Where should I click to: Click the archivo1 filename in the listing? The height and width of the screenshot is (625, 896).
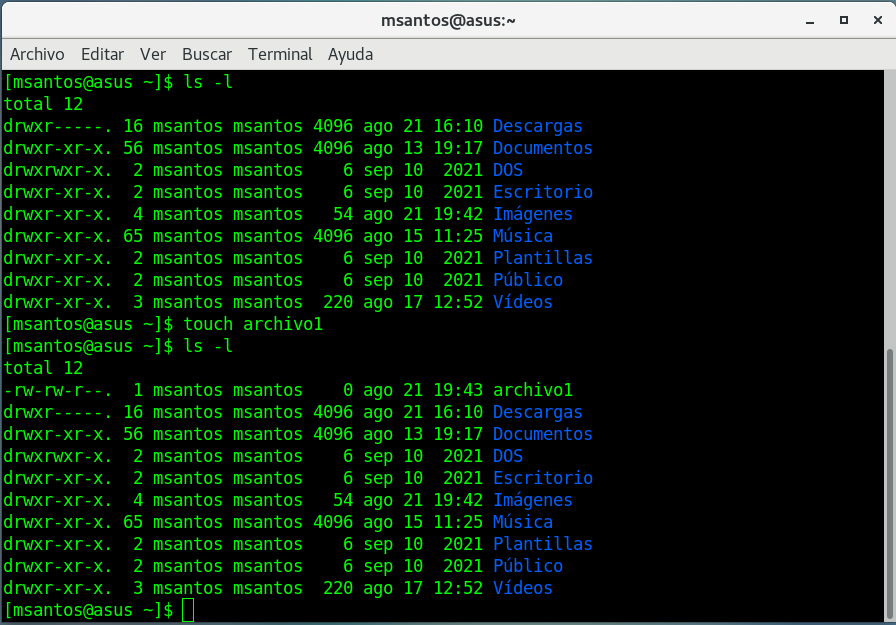pyautogui.click(x=532, y=390)
